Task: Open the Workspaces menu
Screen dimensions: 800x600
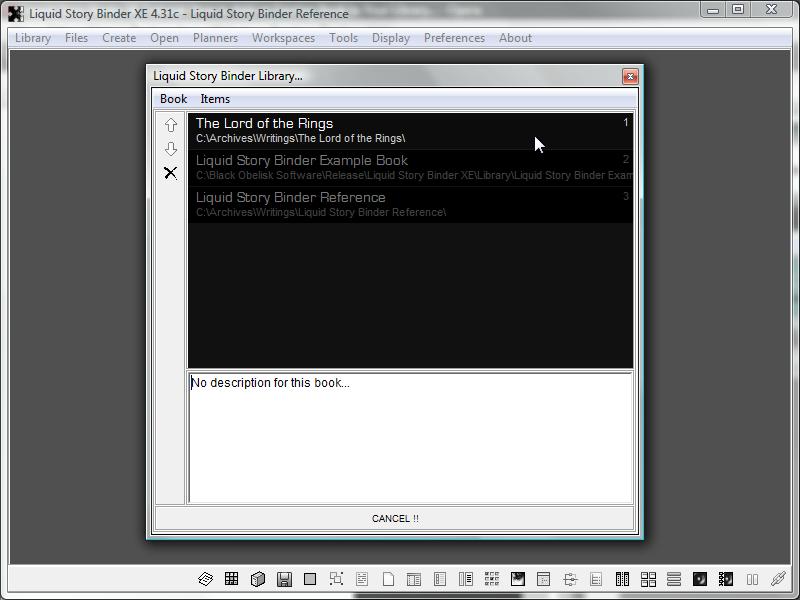Action: point(283,38)
